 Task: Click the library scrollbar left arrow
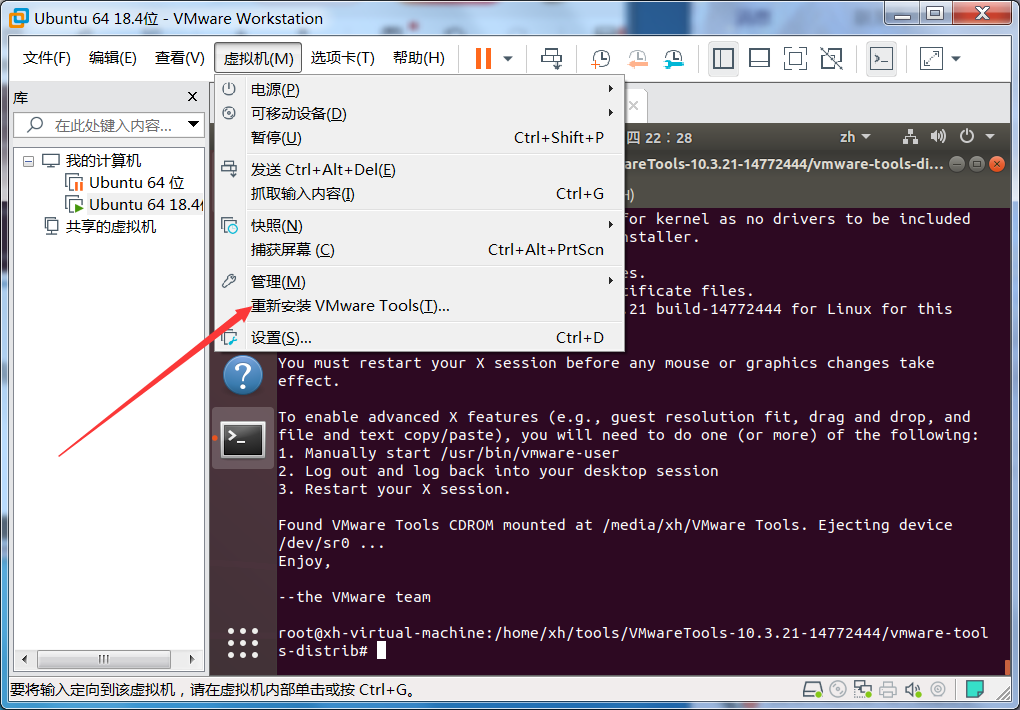pyautogui.click(x=25, y=659)
